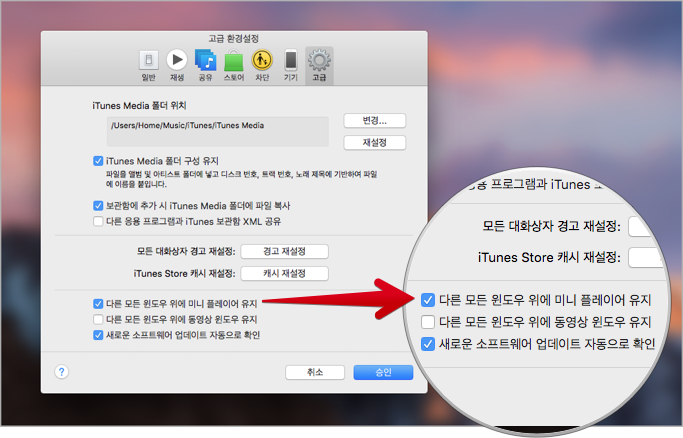Click the 모든 대화상자 경고 재설정 label in dialog
683x438 pixels.
tap(186, 251)
